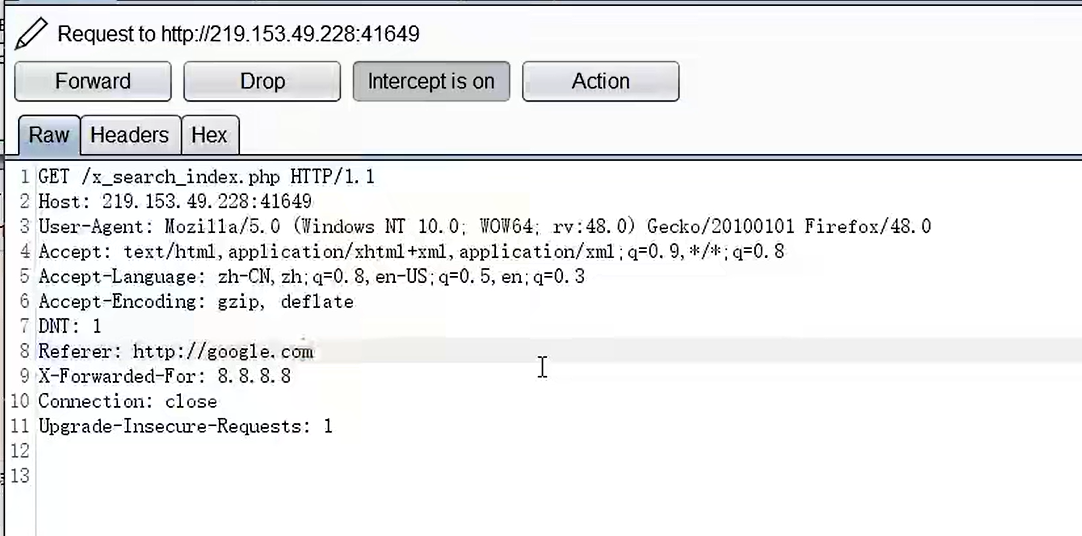The height and width of the screenshot is (536, 1082).
Task: Switch to the Headers tab
Action: coord(130,135)
